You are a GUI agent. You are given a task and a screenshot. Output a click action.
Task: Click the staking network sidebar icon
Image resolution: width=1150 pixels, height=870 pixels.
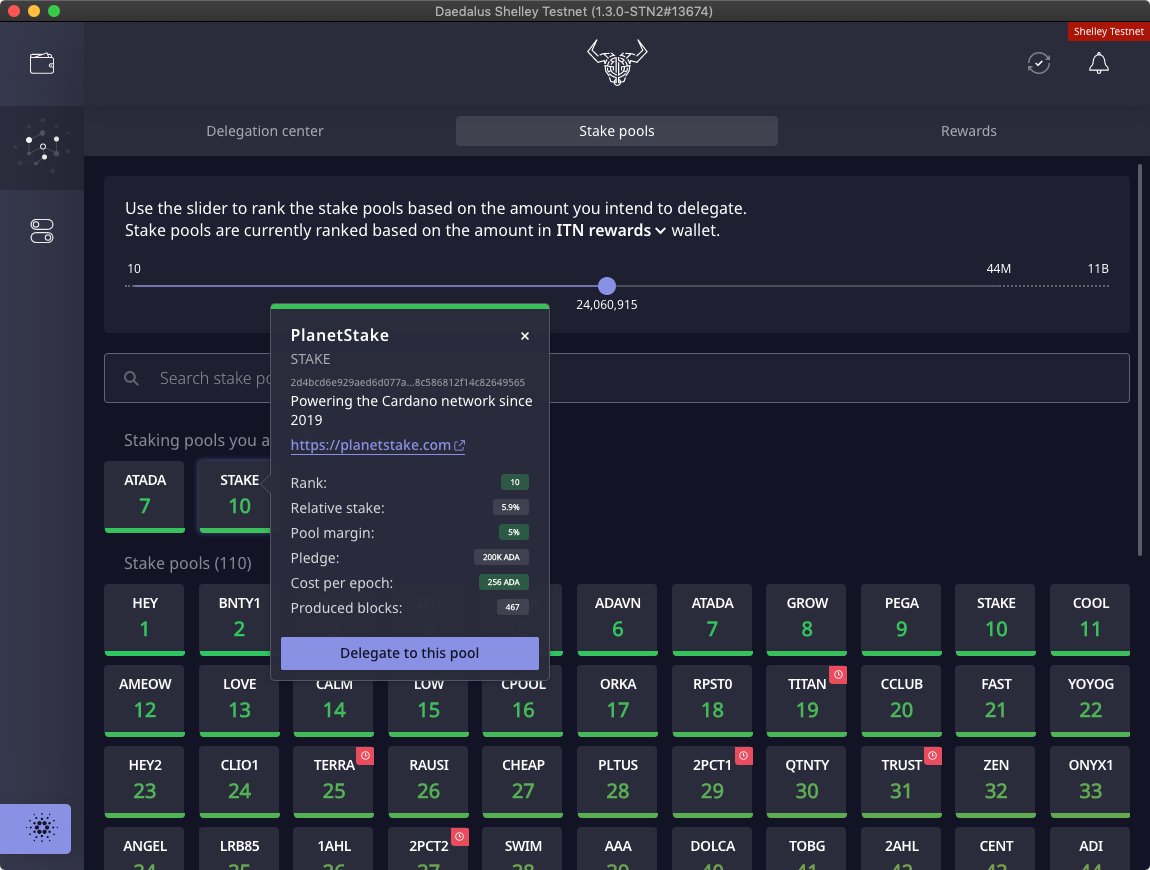(x=42, y=148)
